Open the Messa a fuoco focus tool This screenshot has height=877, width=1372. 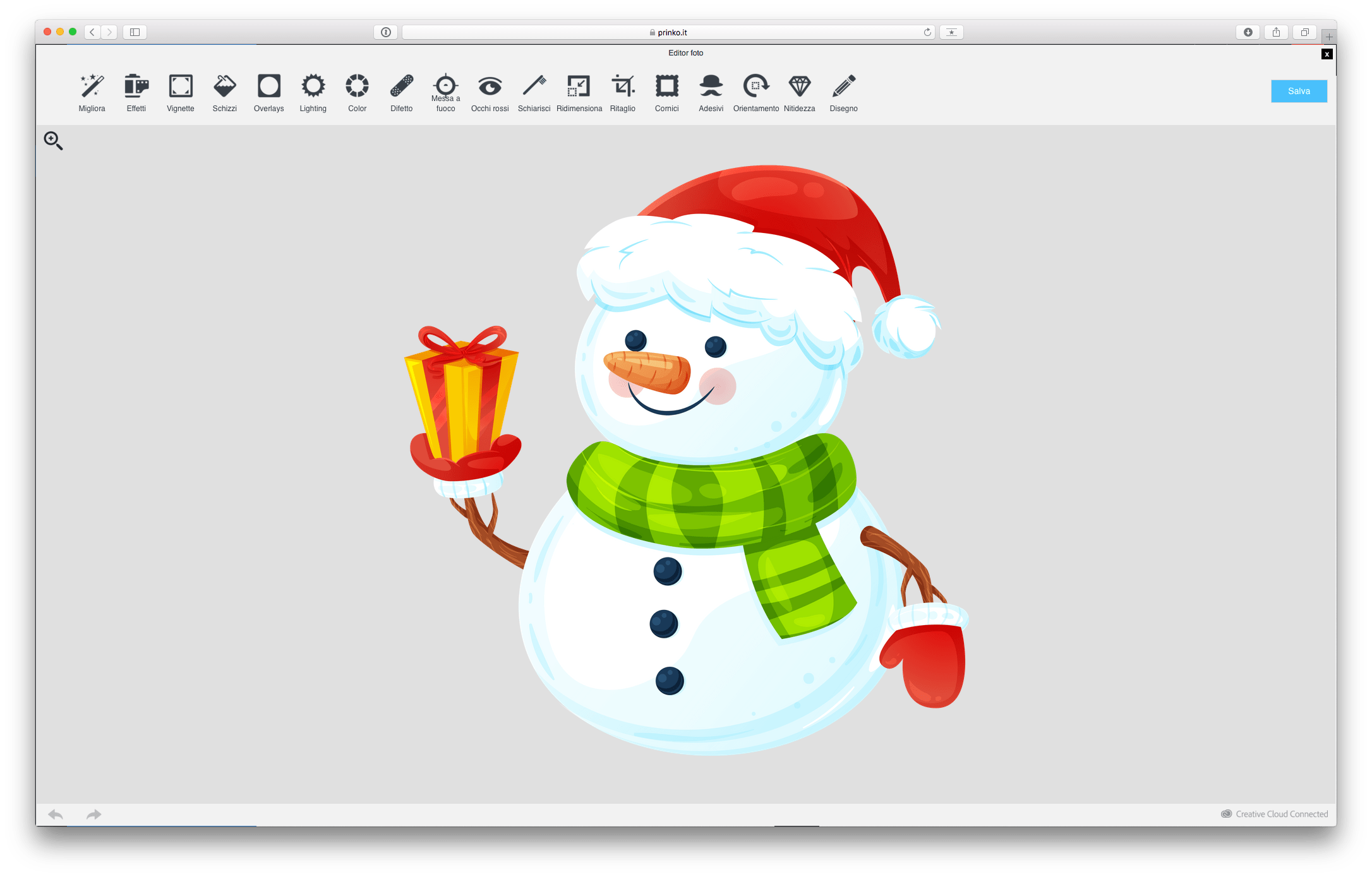point(445,93)
